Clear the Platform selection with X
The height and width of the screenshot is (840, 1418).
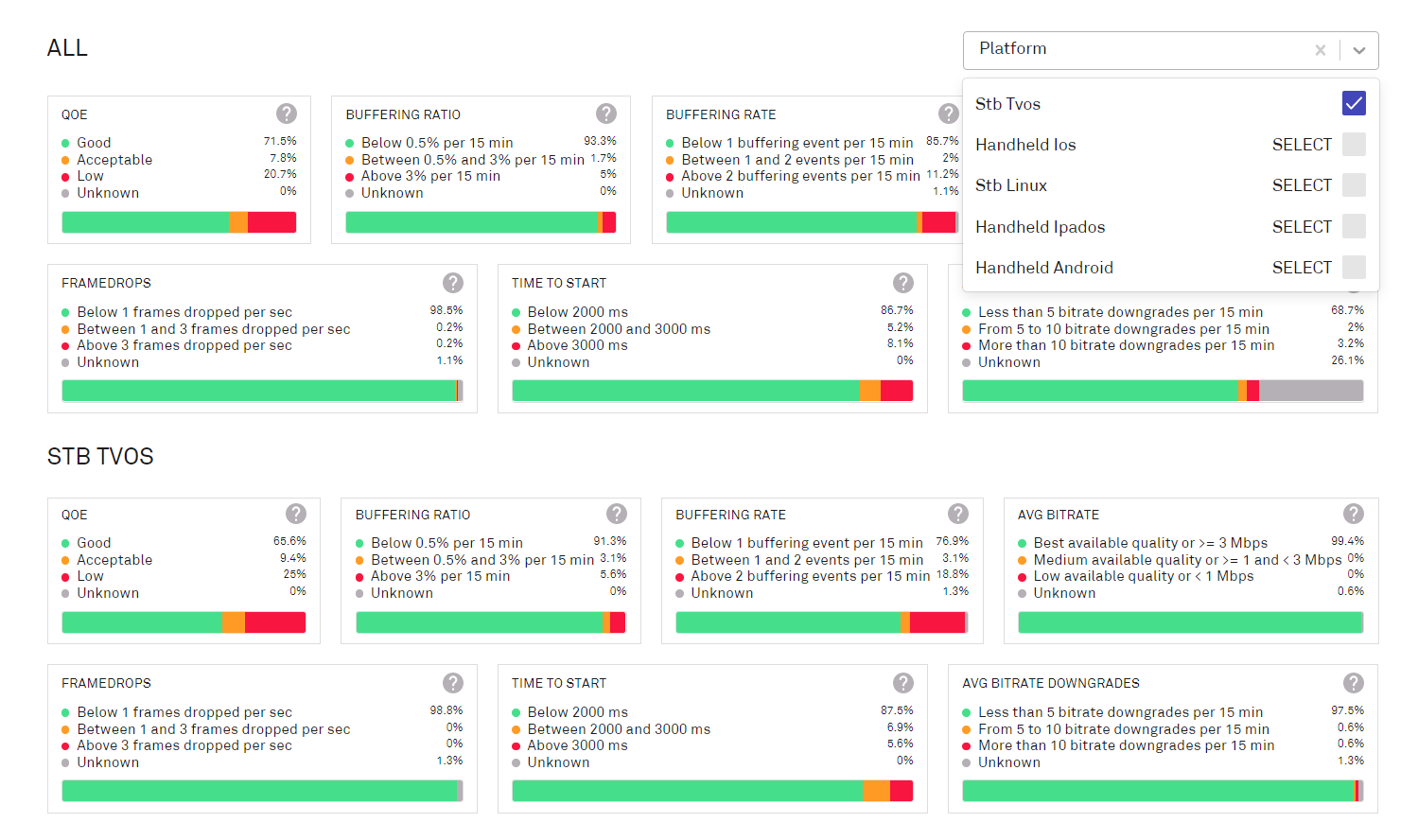pyautogui.click(x=1321, y=50)
